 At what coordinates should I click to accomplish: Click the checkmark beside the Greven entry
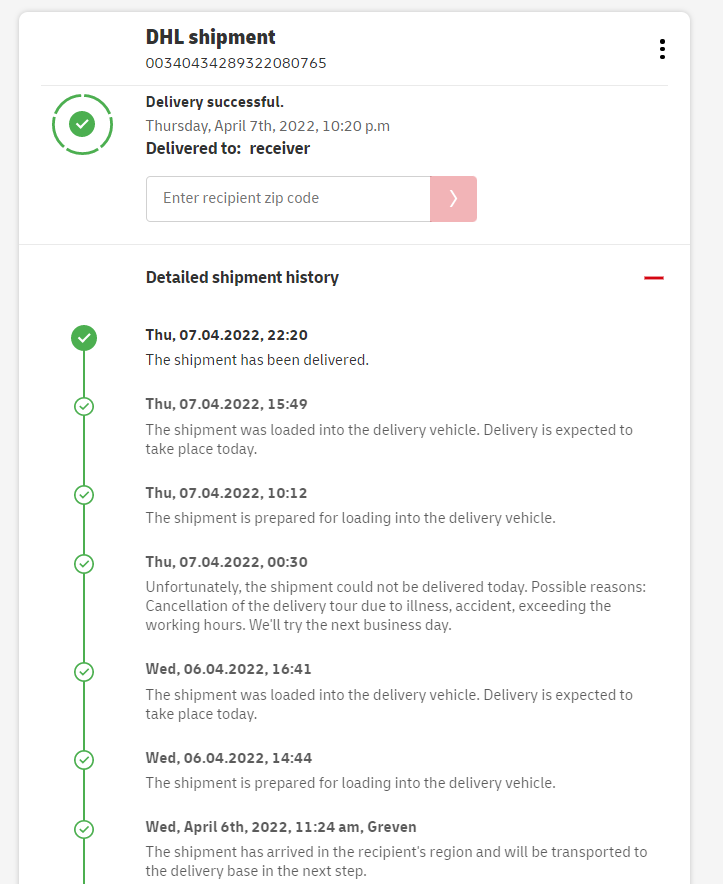tap(84, 829)
